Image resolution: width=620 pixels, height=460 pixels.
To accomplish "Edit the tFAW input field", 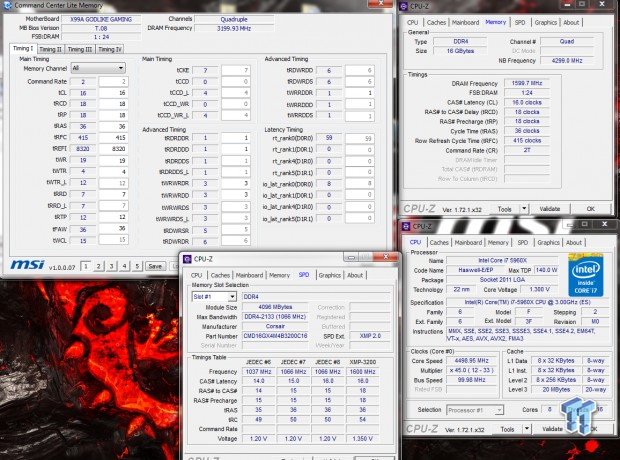I will coord(113,229).
